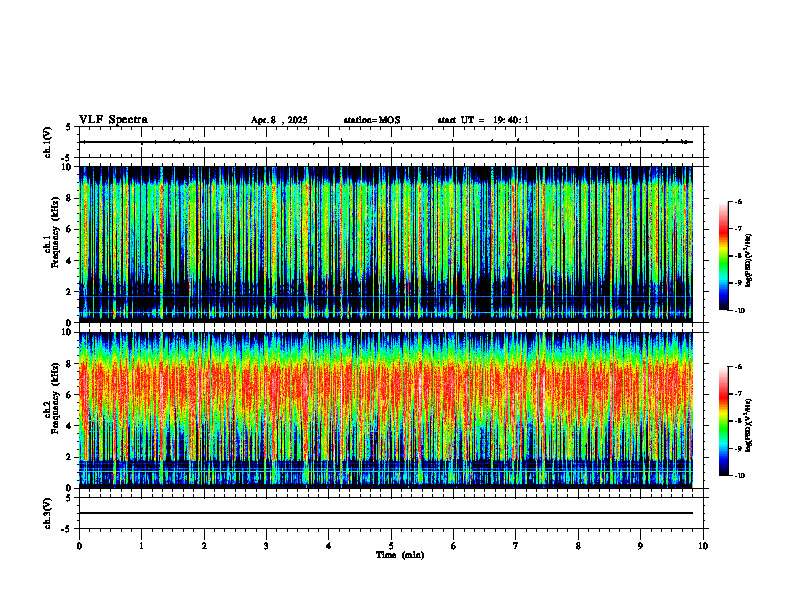Click the "station=MOS" header label

pos(372,120)
